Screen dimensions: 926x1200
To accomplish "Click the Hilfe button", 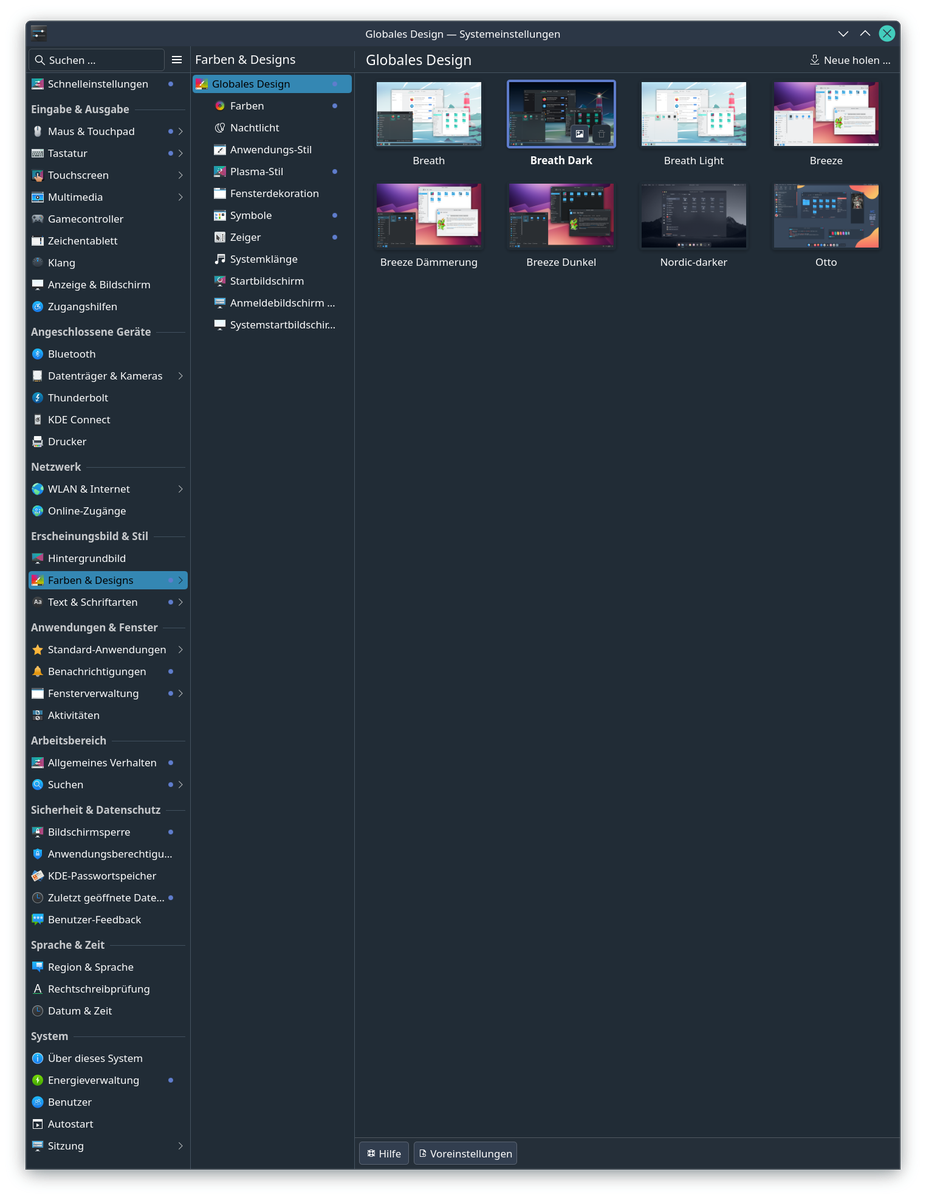I will point(384,1153).
